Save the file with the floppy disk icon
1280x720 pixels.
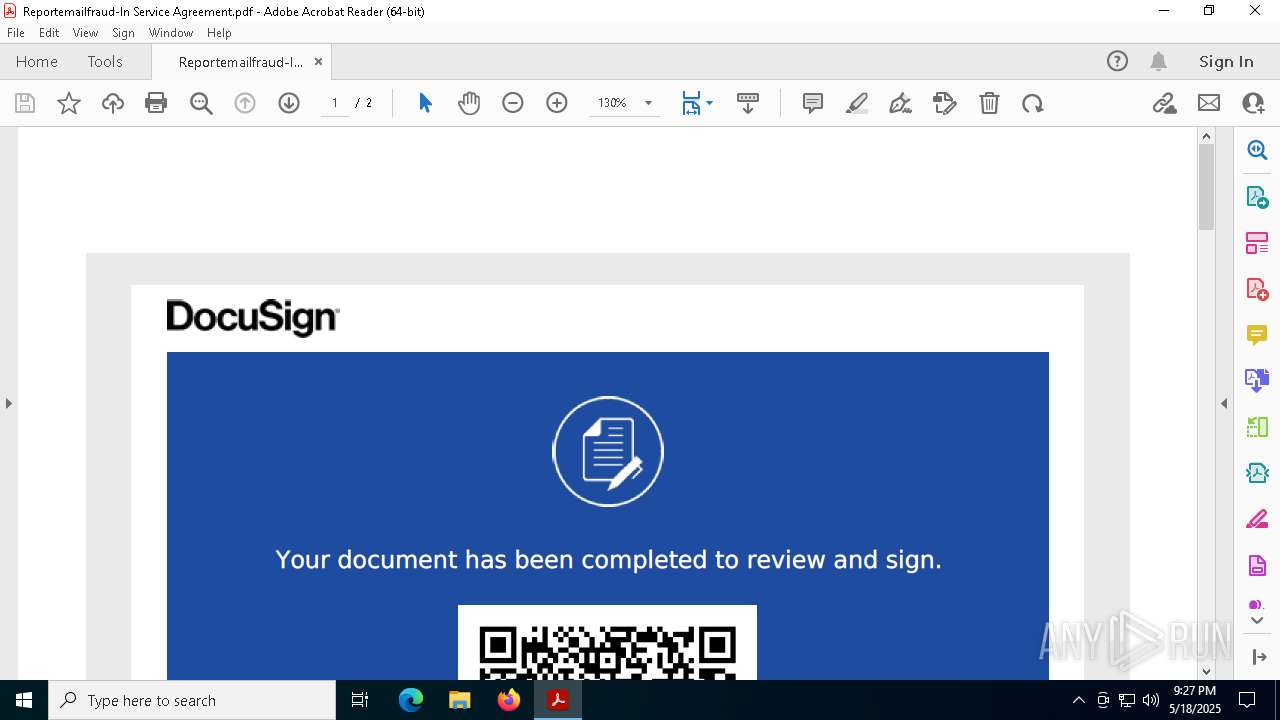[x=25, y=103]
